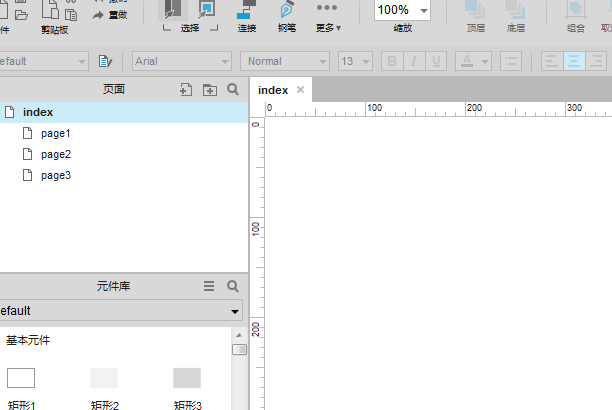The image size is (612, 410).
Task: Close the index tab
Action: (x=300, y=89)
